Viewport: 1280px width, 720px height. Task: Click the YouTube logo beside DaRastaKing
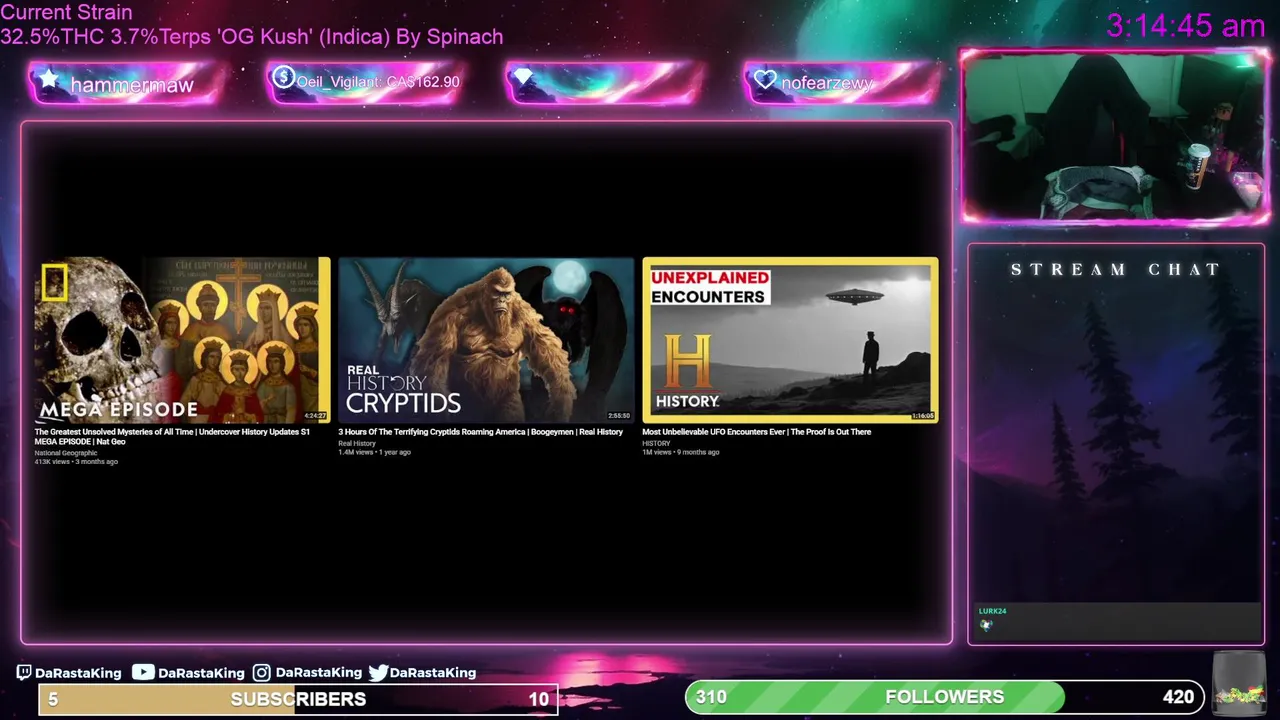click(143, 673)
